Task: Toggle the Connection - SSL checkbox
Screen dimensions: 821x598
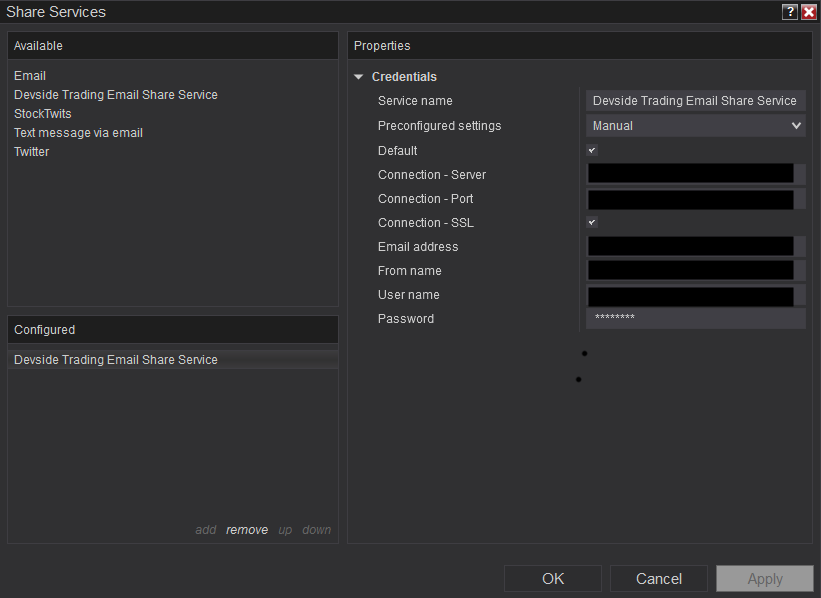Action: click(592, 222)
